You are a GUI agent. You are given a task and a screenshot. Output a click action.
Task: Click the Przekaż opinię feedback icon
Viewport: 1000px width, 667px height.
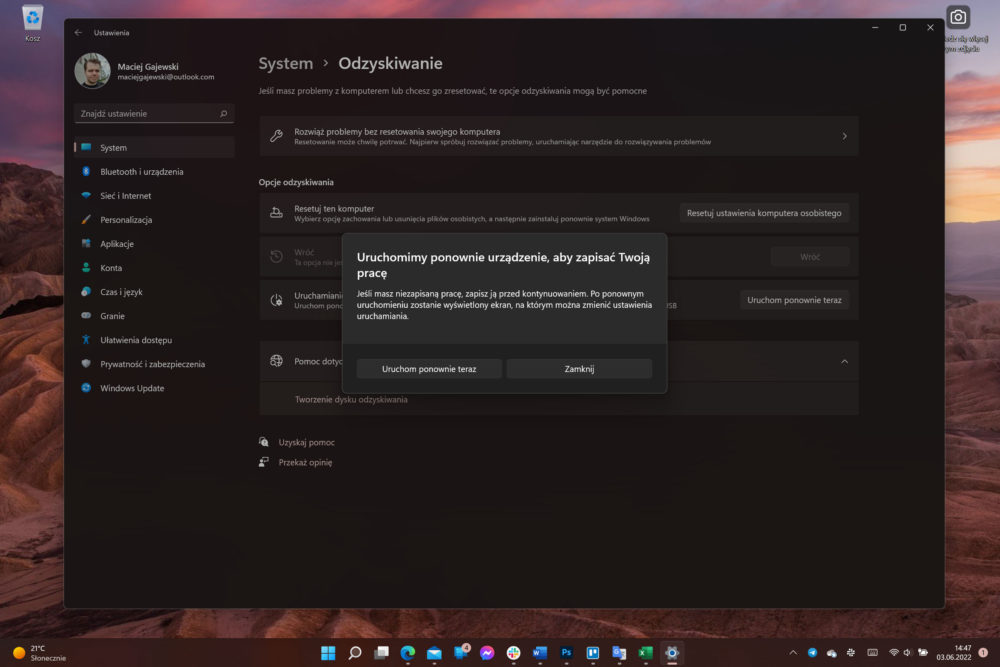(x=263, y=462)
